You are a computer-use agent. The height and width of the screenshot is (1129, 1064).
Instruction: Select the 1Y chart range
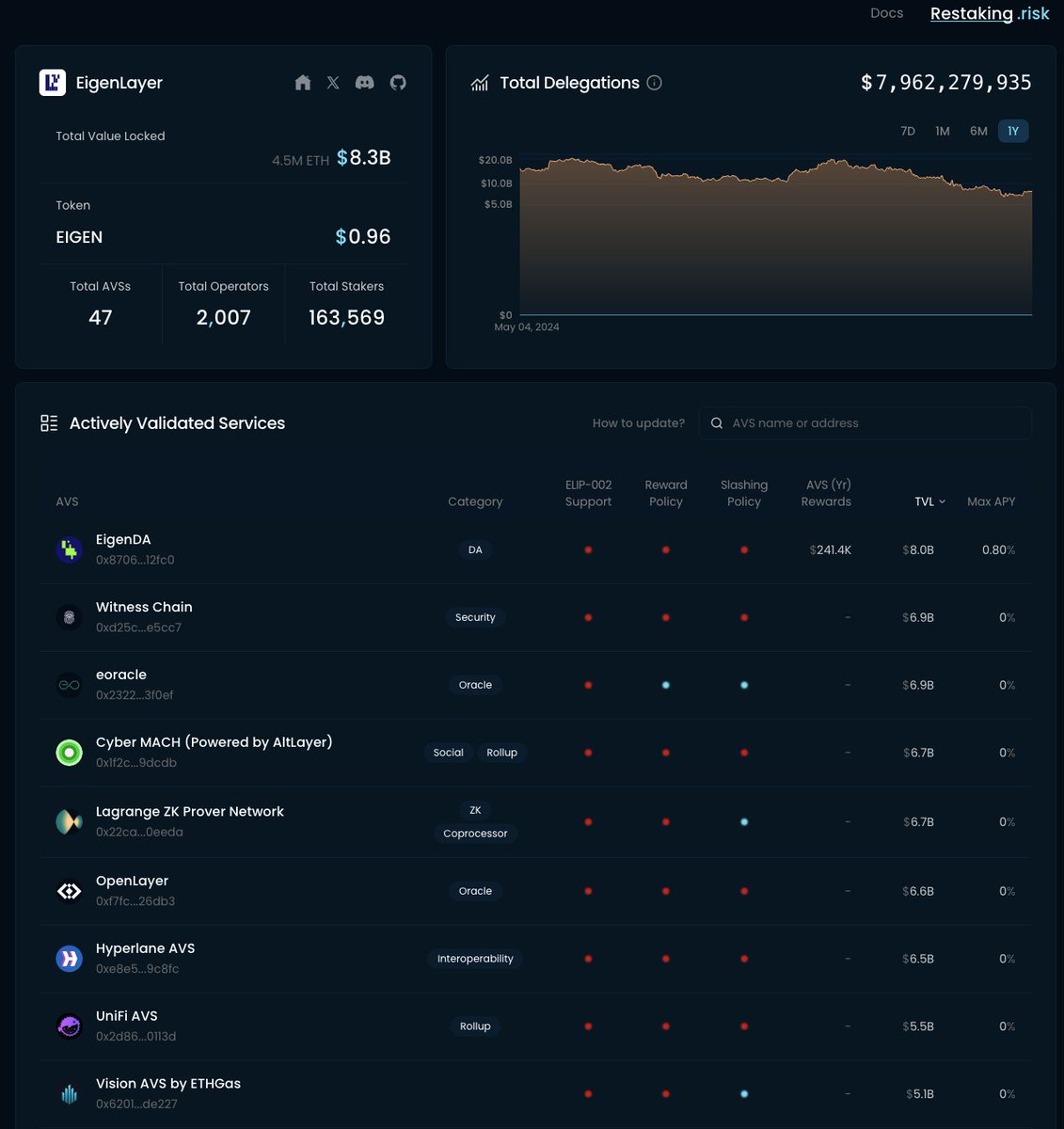coord(1013,131)
